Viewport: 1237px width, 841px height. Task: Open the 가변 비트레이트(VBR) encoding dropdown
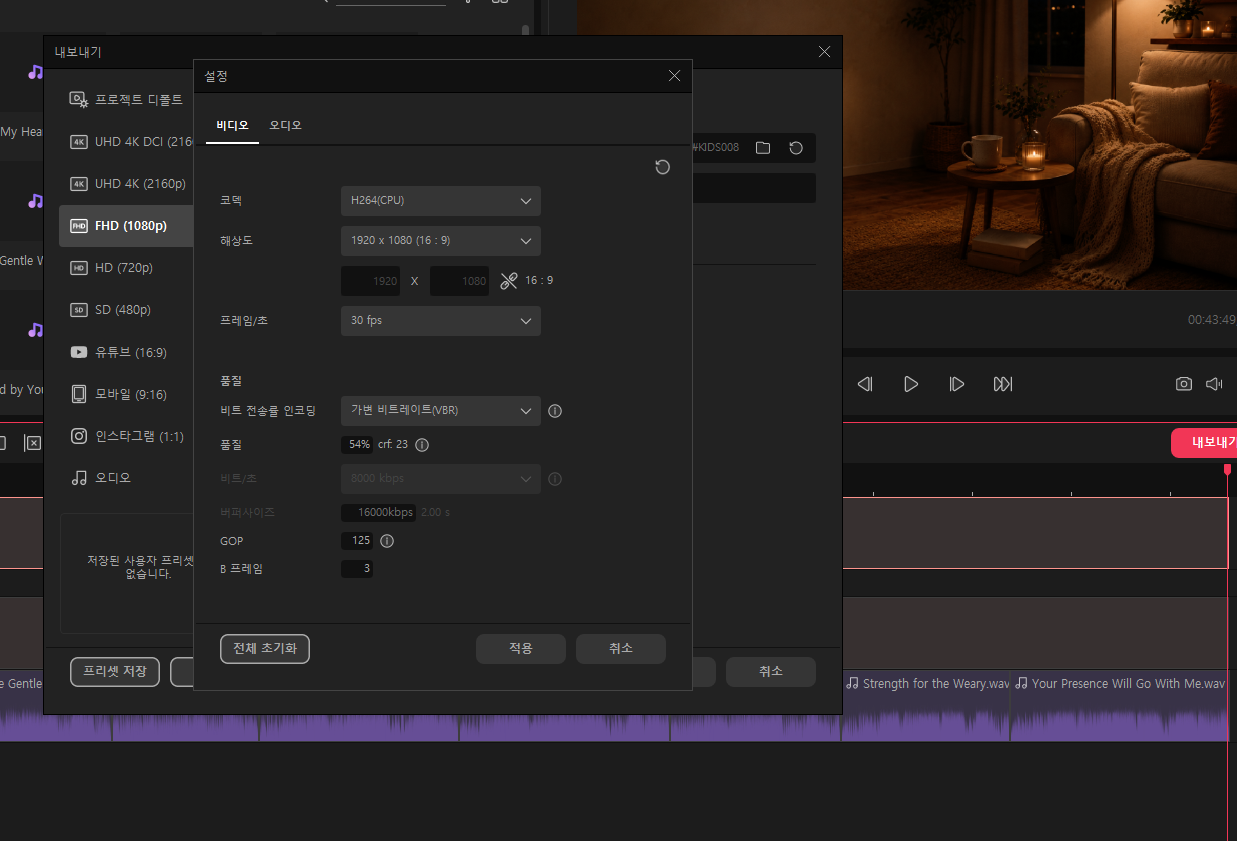pyautogui.click(x=441, y=411)
